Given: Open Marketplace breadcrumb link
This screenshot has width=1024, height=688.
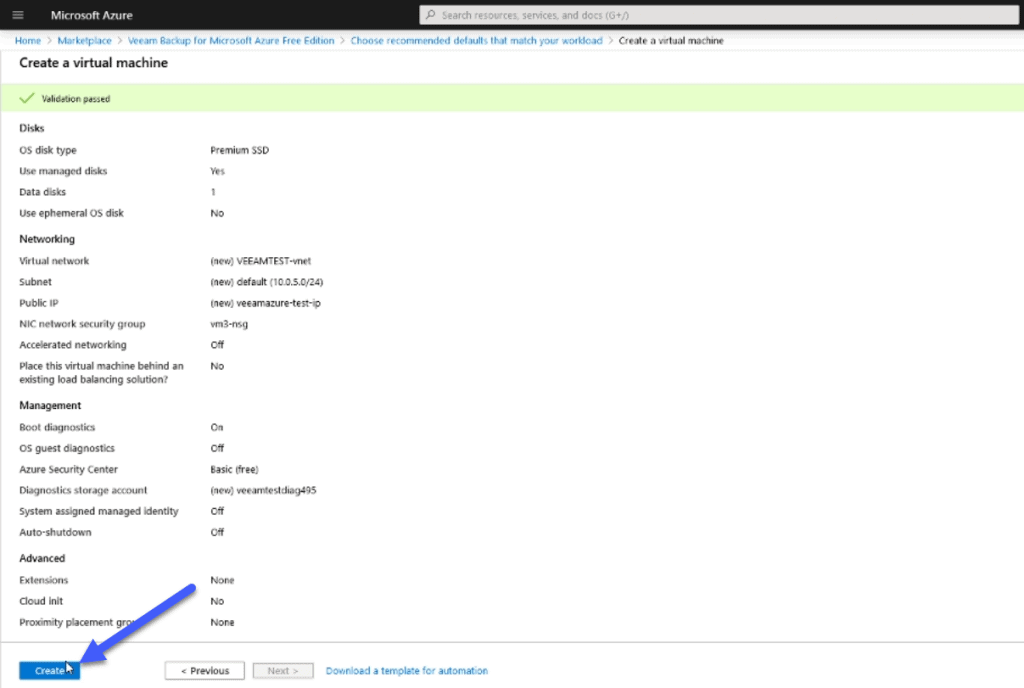Looking at the screenshot, I should click(x=84, y=40).
